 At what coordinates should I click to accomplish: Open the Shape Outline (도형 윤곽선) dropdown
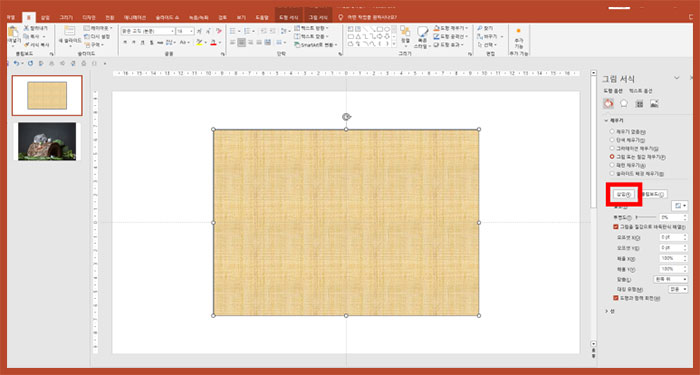point(451,36)
